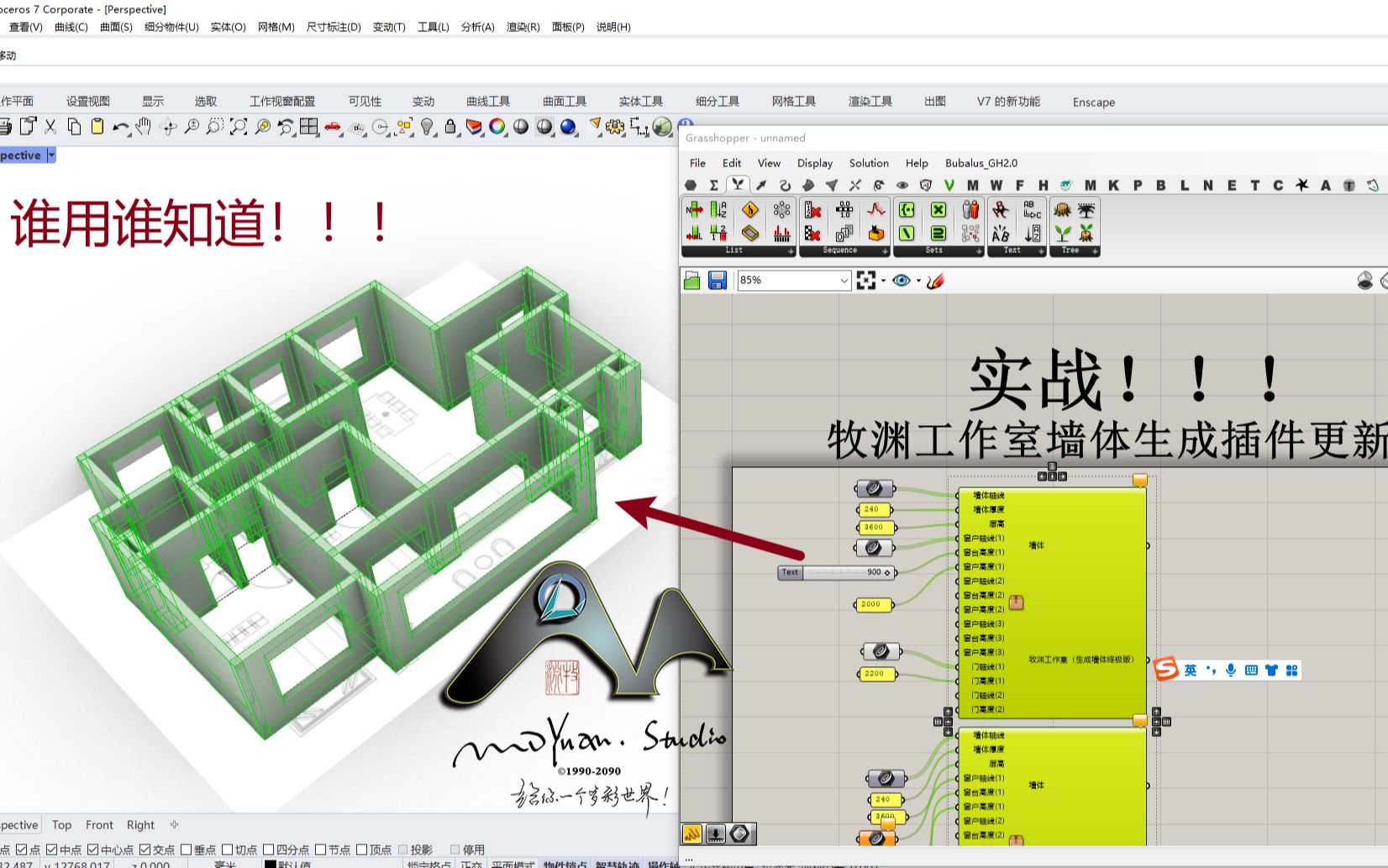
Task: Switch to the 曲线工具 toolbar tab
Action: click(488, 102)
